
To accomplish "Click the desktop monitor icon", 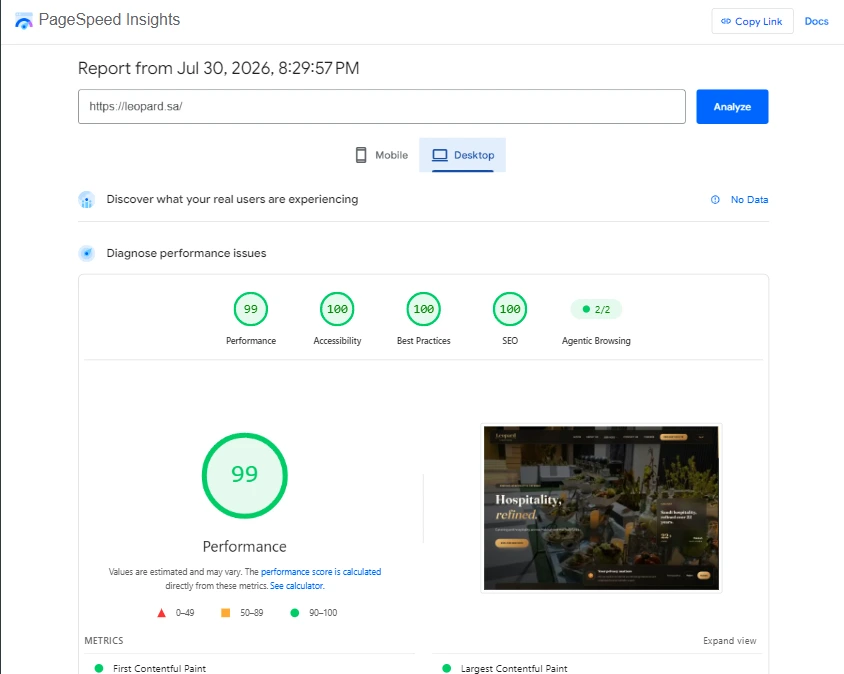I will [x=440, y=155].
